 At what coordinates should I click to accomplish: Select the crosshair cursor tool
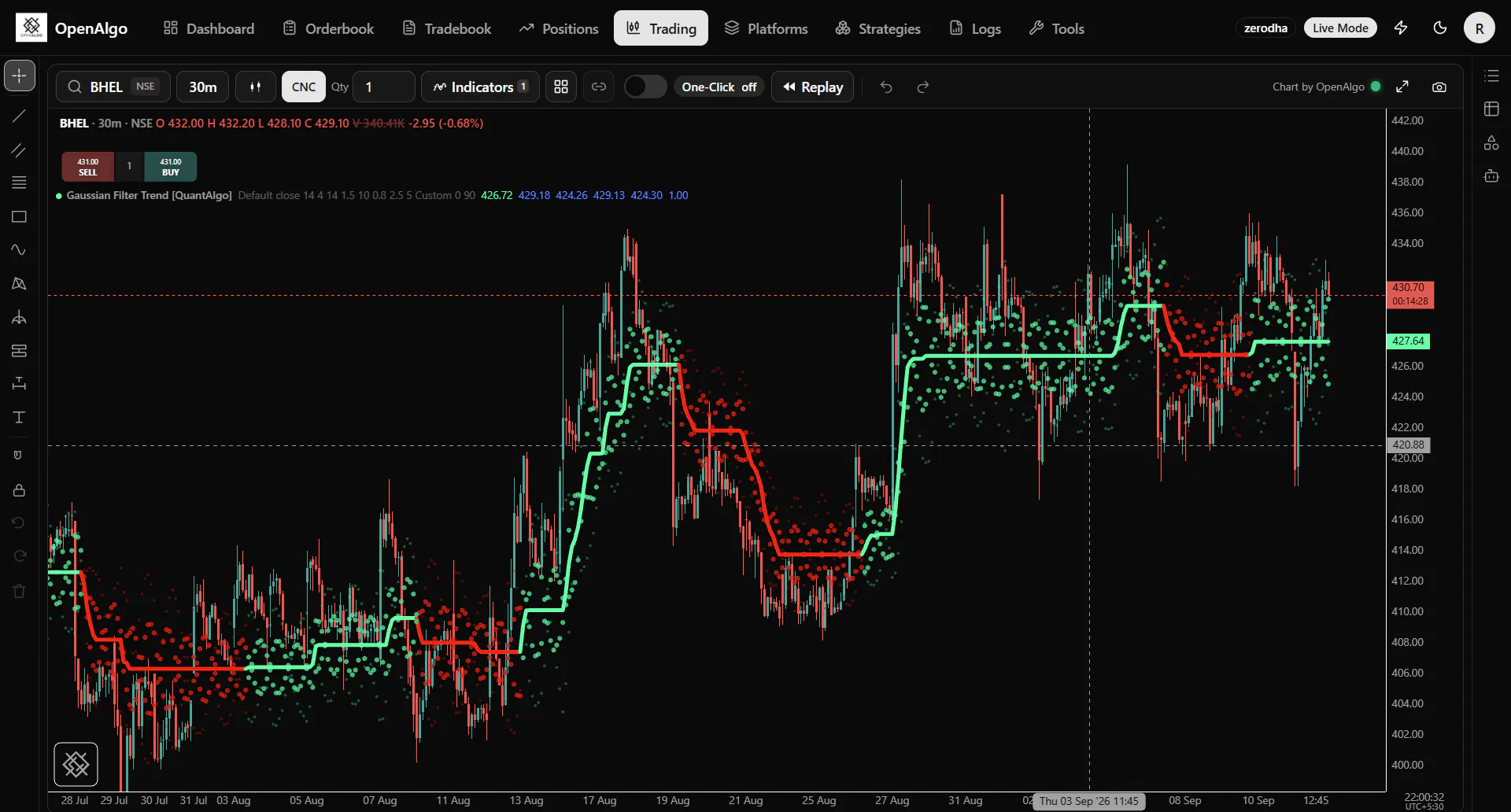(x=20, y=76)
